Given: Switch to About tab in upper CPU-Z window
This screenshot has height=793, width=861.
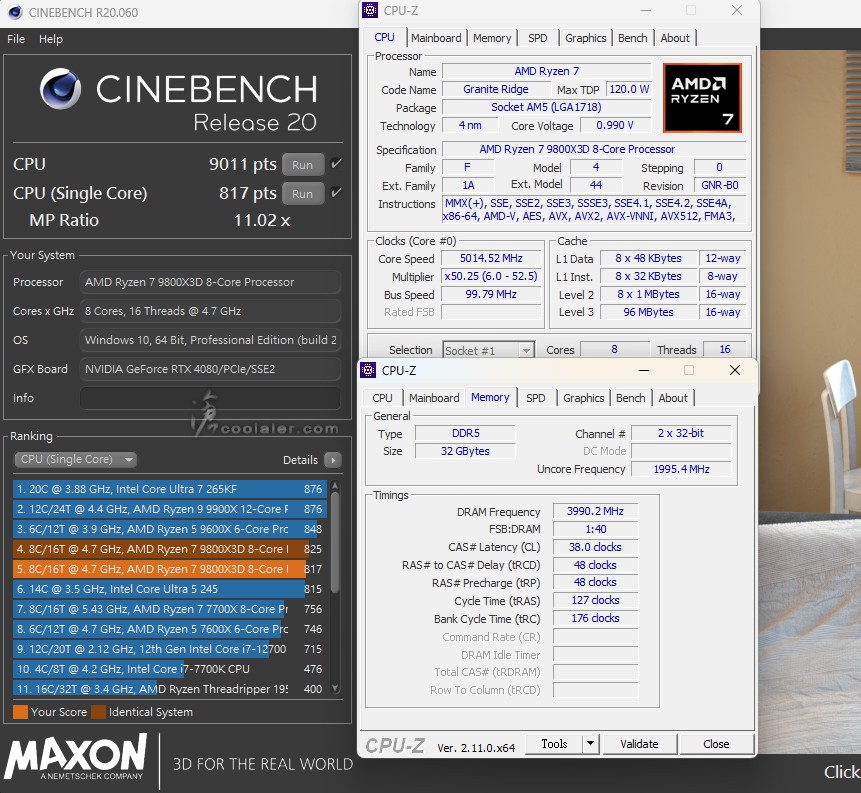Looking at the screenshot, I should coord(675,38).
